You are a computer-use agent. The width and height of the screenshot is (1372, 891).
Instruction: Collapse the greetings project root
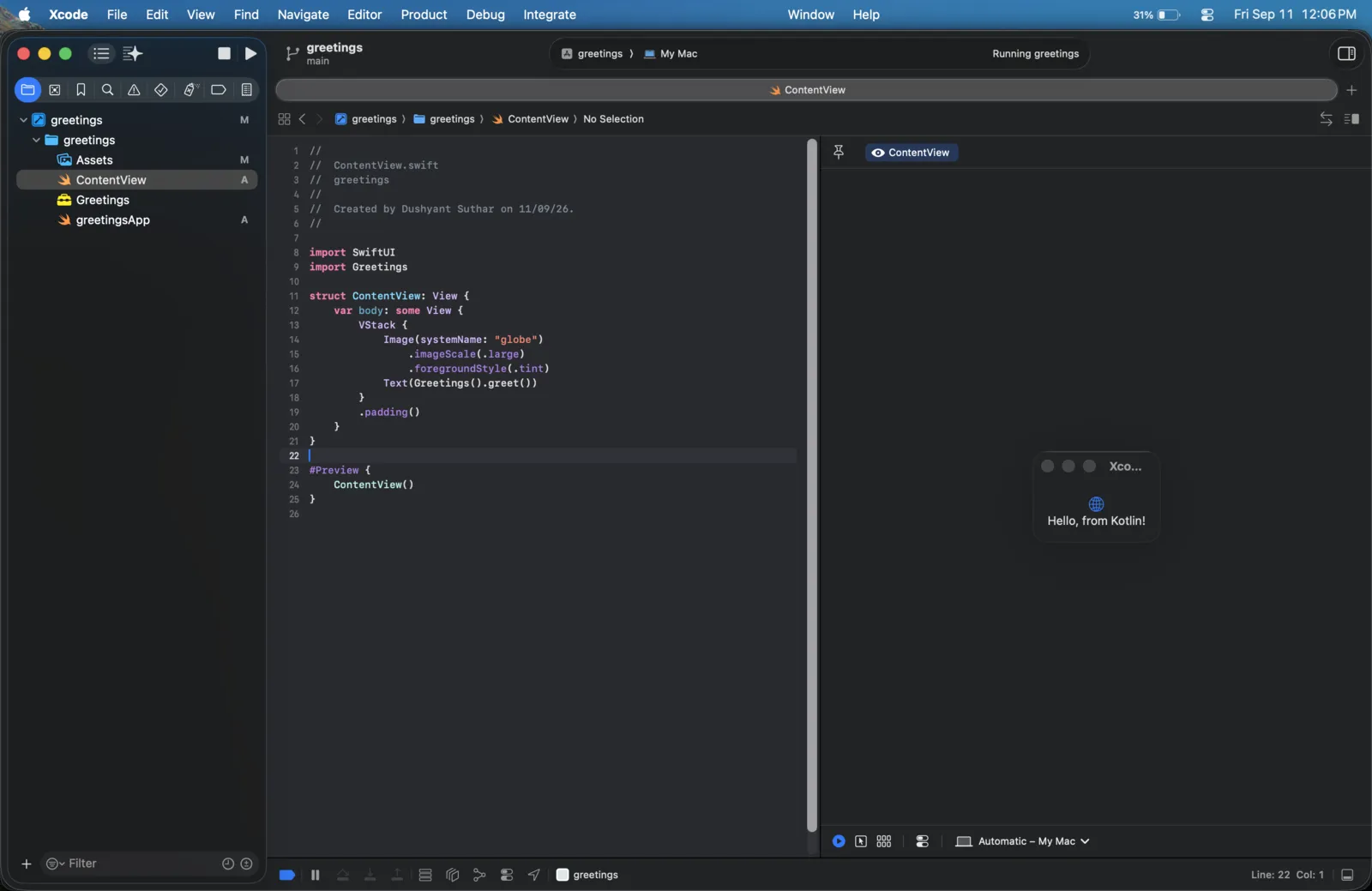(x=23, y=120)
